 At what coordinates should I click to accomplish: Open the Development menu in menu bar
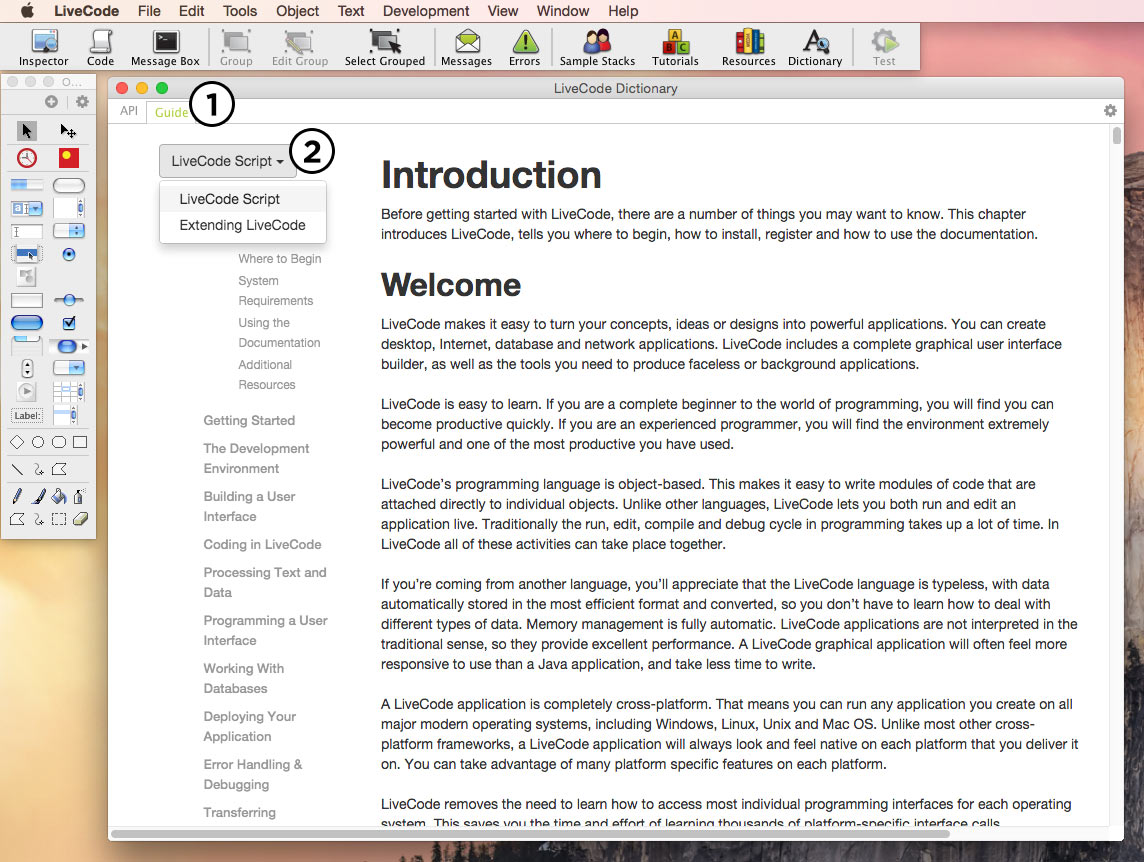pos(426,11)
